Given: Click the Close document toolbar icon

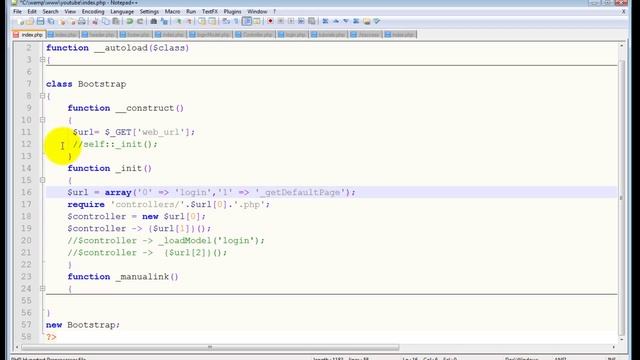Looking at the screenshot, I should tap(62, 21).
